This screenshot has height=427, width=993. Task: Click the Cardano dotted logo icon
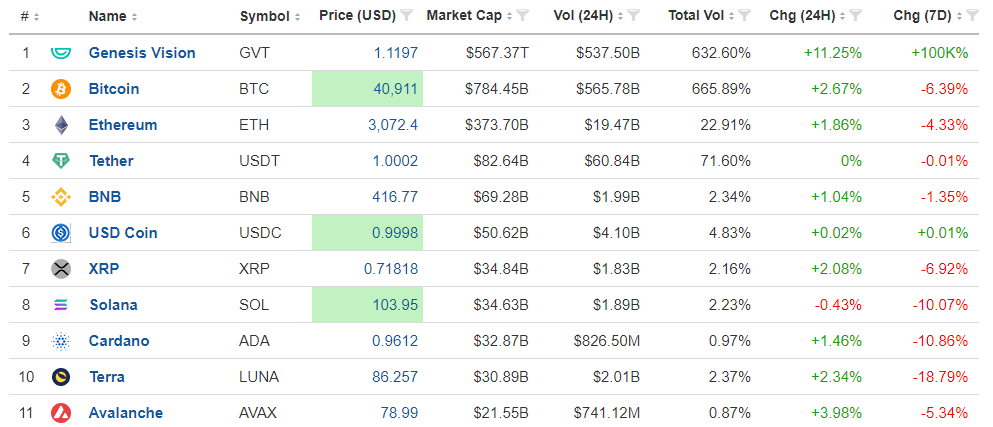coord(61,341)
